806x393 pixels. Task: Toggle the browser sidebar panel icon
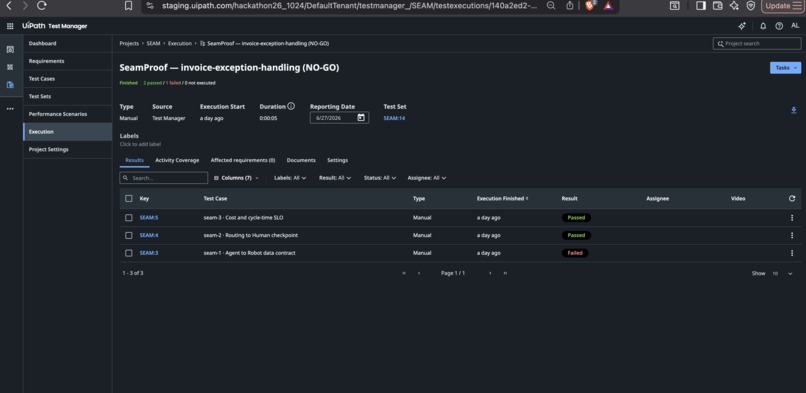(x=701, y=6)
